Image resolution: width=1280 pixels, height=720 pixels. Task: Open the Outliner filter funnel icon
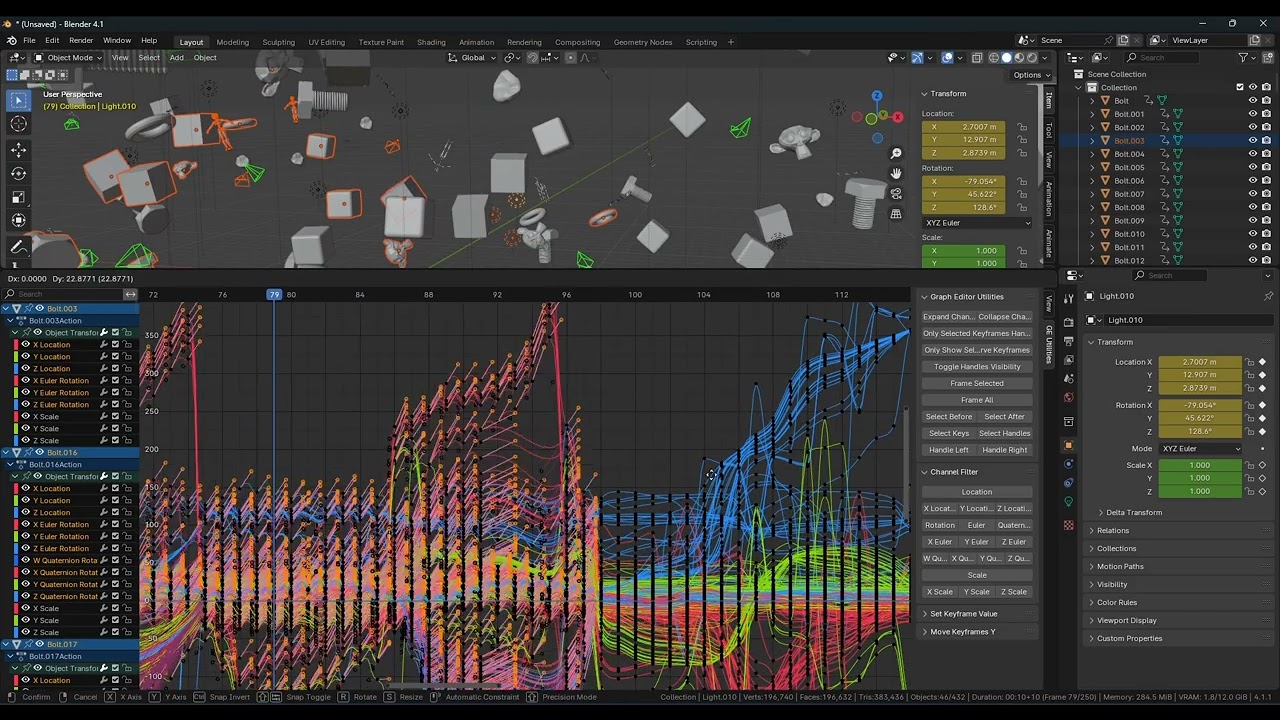(1243, 57)
